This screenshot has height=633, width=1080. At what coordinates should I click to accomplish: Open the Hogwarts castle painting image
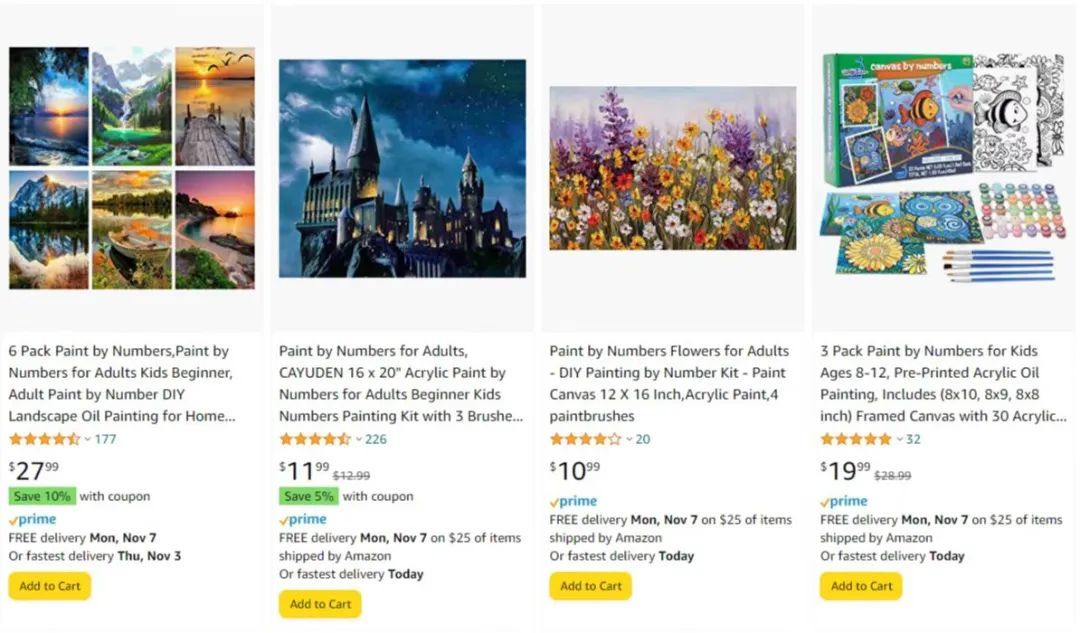(402, 168)
